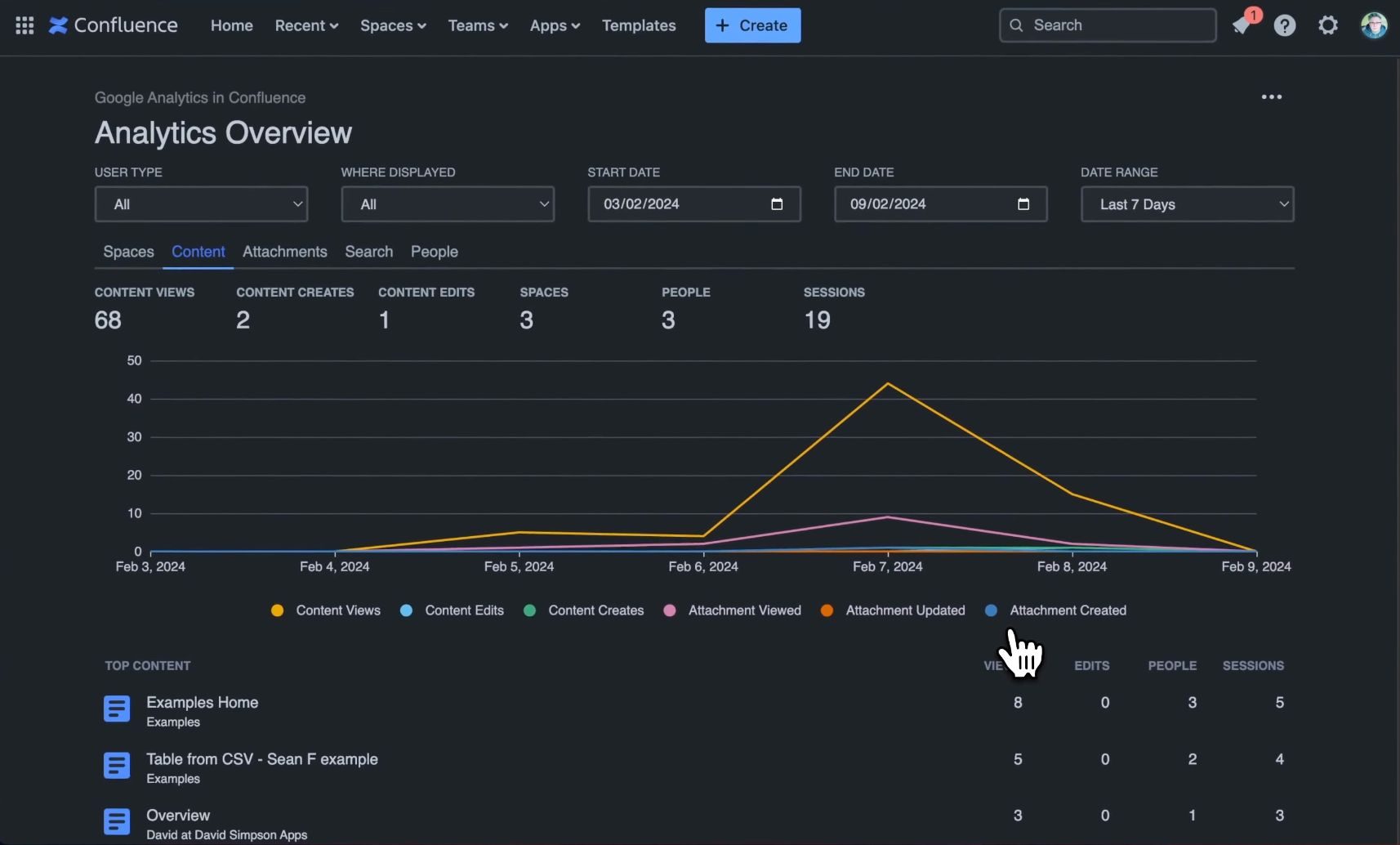Click the Examples Home page icon
The height and width of the screenshot is (845, 1400).
[x=117, y=709]
